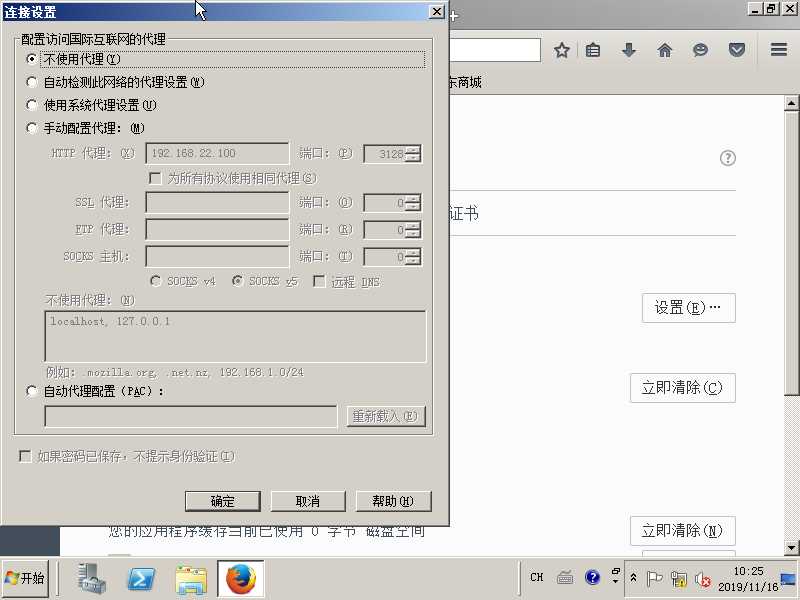The width and height of the screenshot is (800, 600).
Task: Toggle 远程 DNS checkbox
Action: tap(319, 282)
